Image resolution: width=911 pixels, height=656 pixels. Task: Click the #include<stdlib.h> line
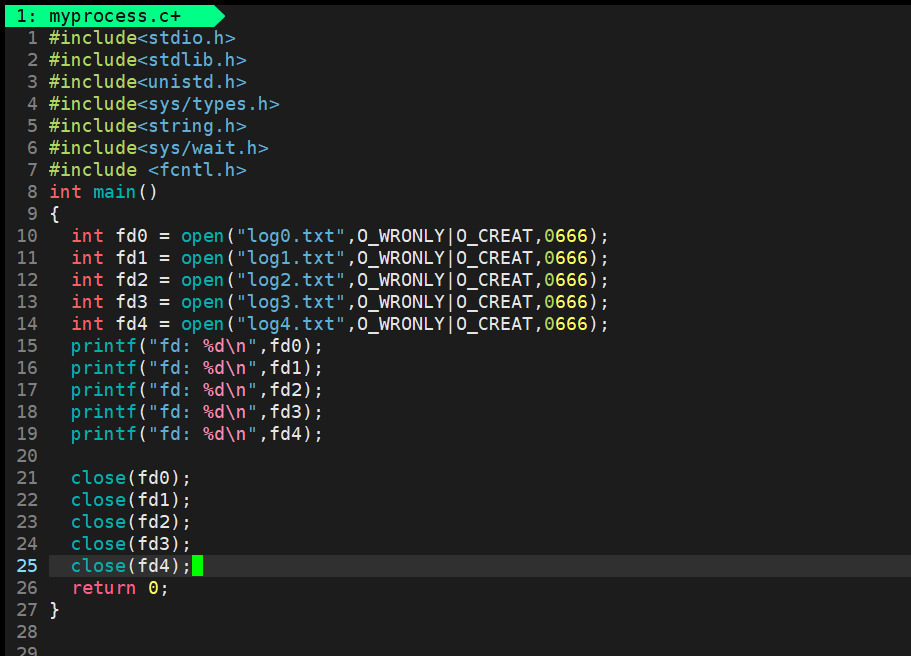click(x=148, y=60)
